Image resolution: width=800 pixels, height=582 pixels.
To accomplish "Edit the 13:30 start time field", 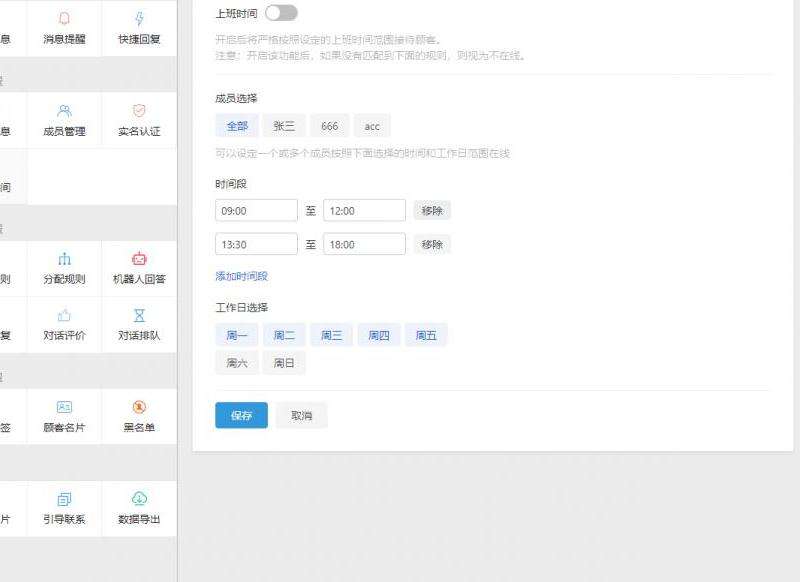I will pyautogui.click(x=257, y=244).
